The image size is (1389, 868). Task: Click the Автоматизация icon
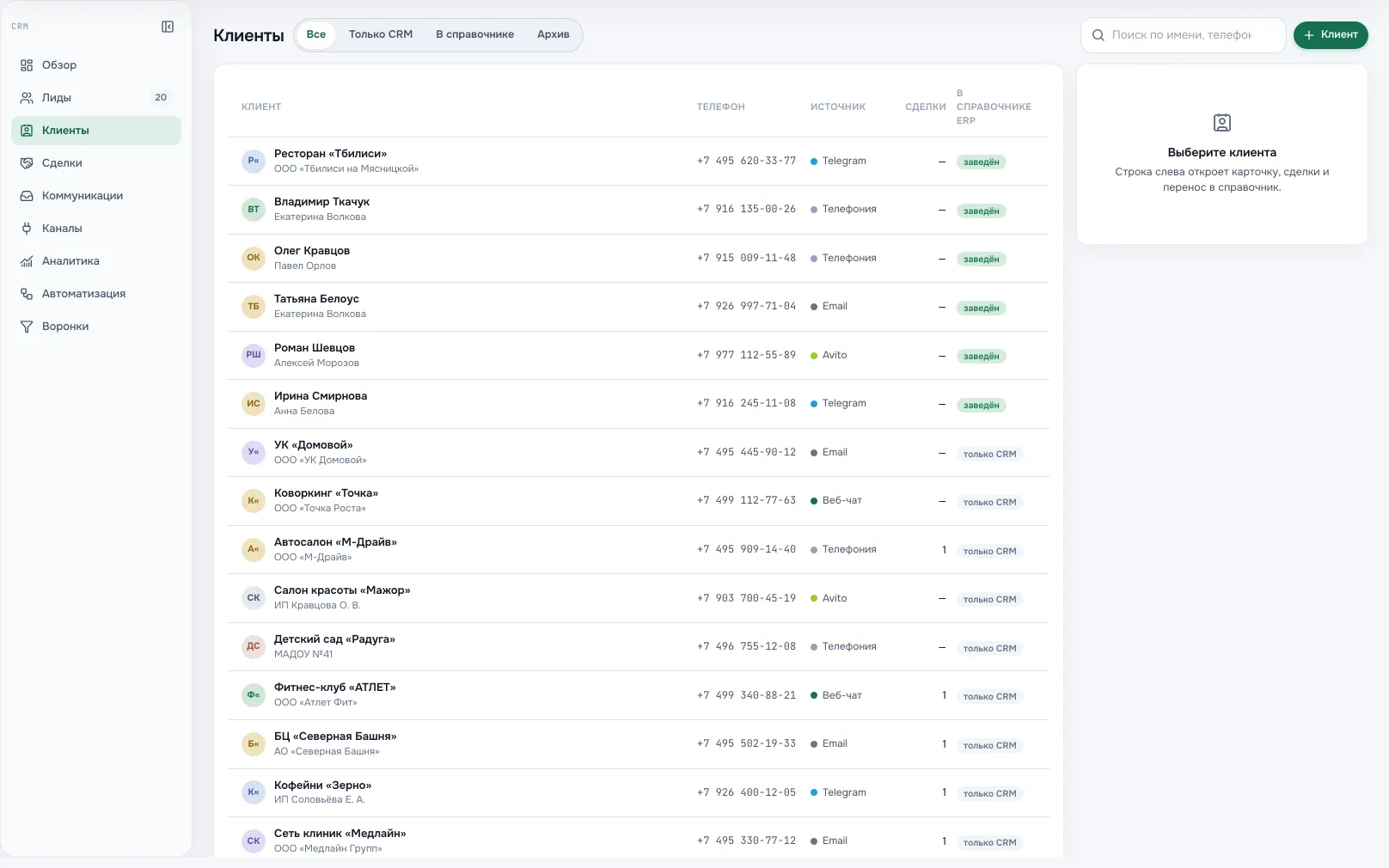27,294
